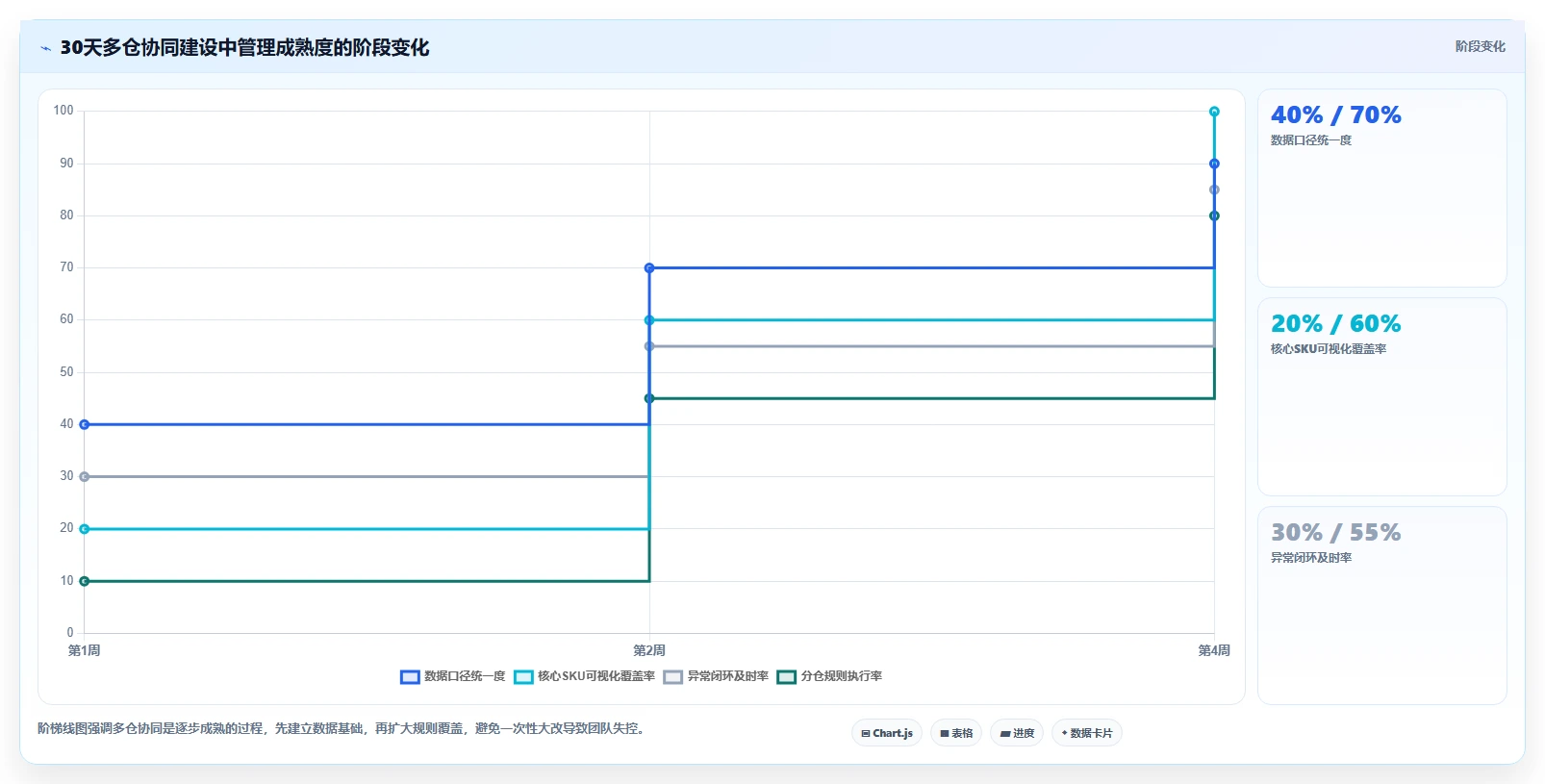Click the 第2周 x-axis label
1545x784 pixels.
(649, 650)
